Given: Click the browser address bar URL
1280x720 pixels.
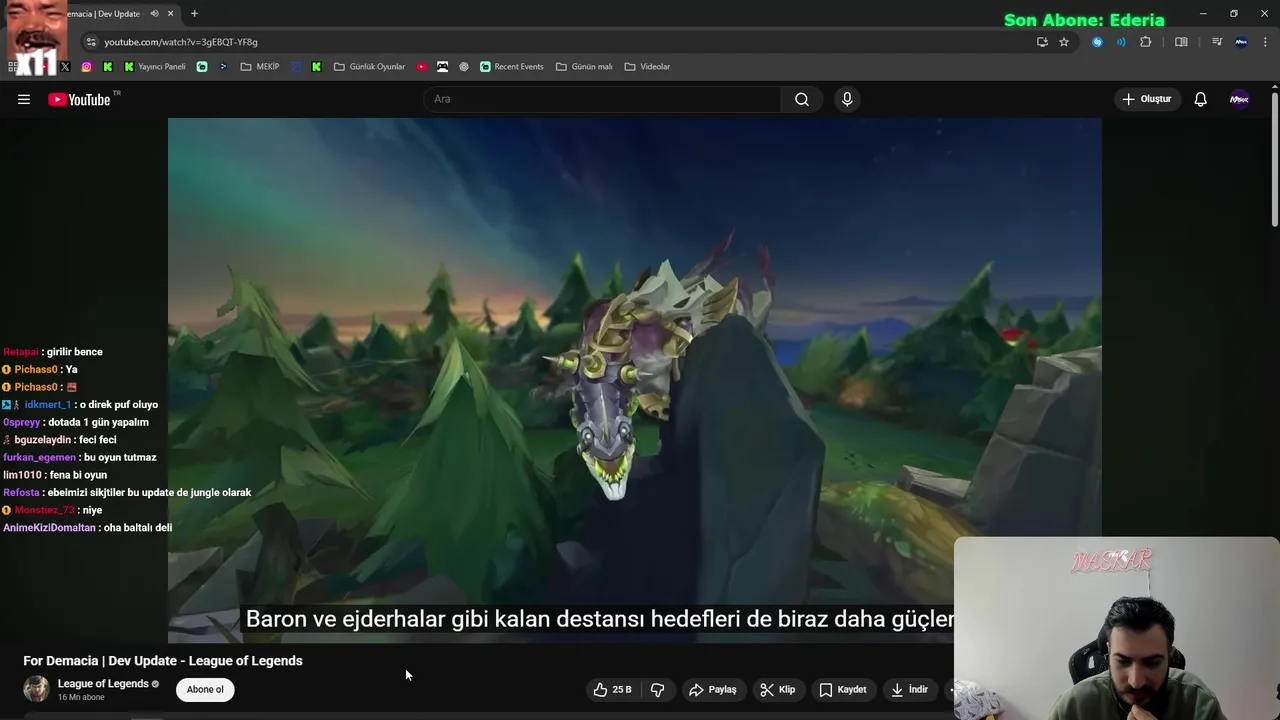Looking at the screenshot, I should coord(181,42).
